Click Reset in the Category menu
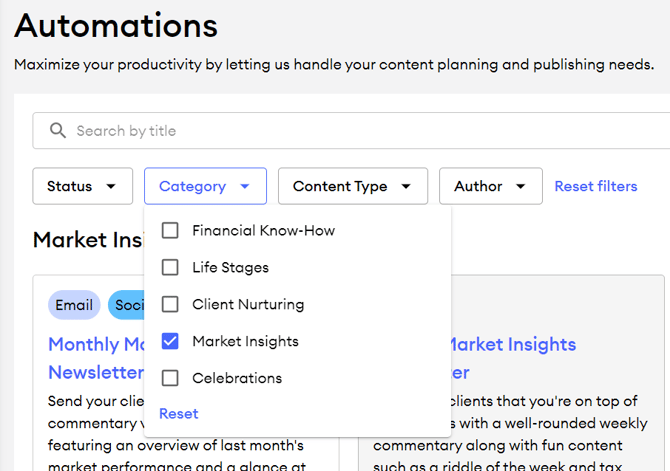670x471 pixels. pos(178,413)
